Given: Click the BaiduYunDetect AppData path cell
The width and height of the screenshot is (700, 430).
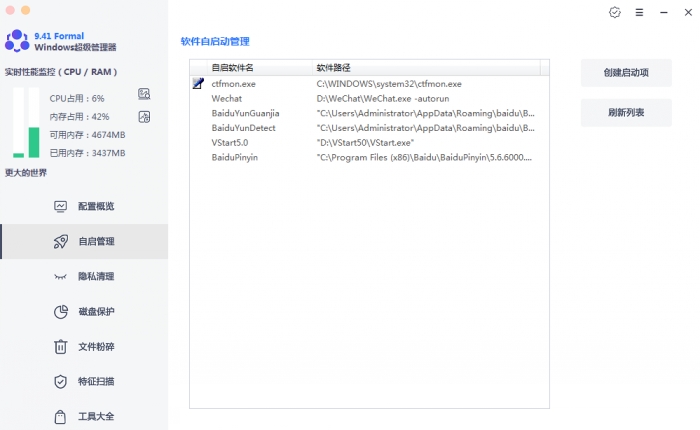Looking at the screenshot, I should 425,128.
